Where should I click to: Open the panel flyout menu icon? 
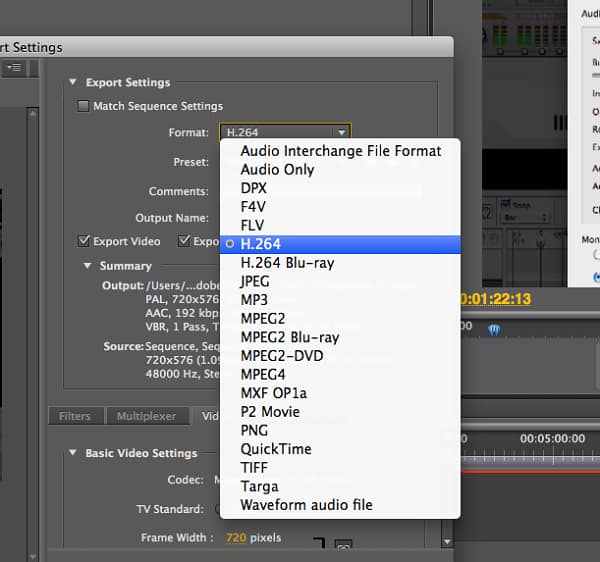click(x=16, y=68)
